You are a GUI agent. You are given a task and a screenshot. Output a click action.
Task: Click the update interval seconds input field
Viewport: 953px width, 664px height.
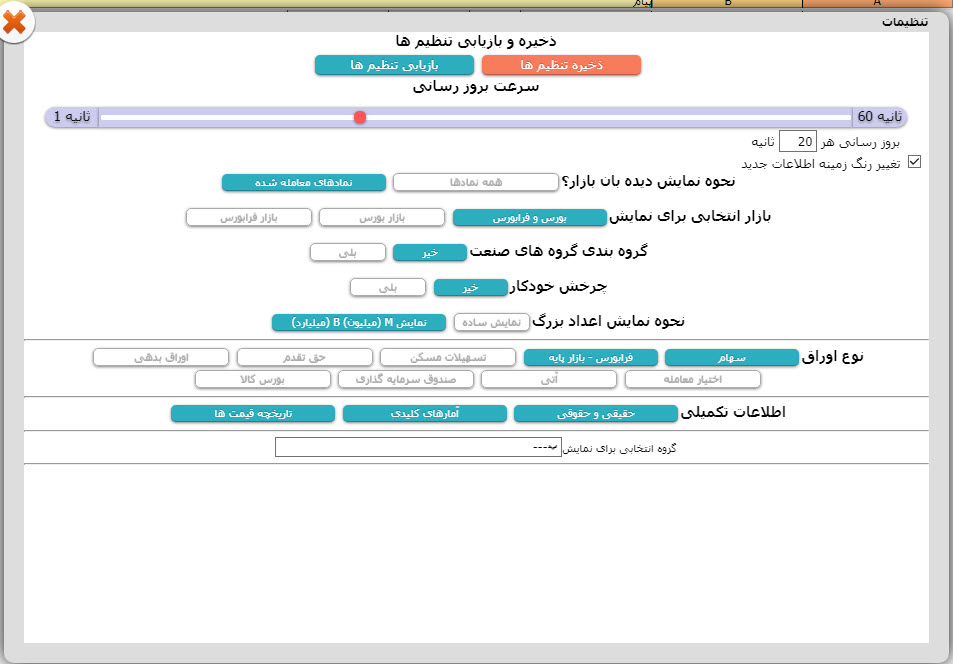(x=798, y=142)
